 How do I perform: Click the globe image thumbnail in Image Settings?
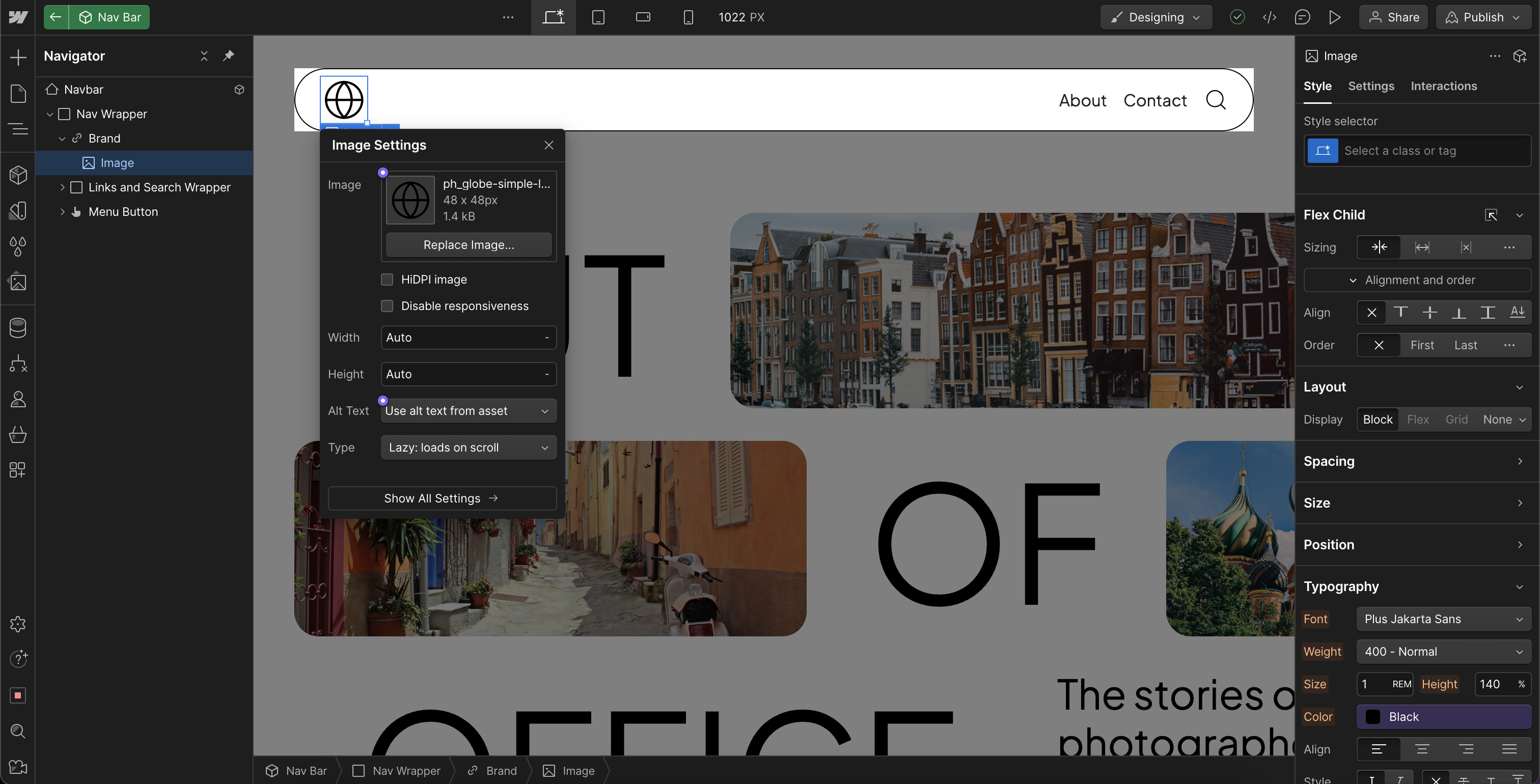click(410, 200)
